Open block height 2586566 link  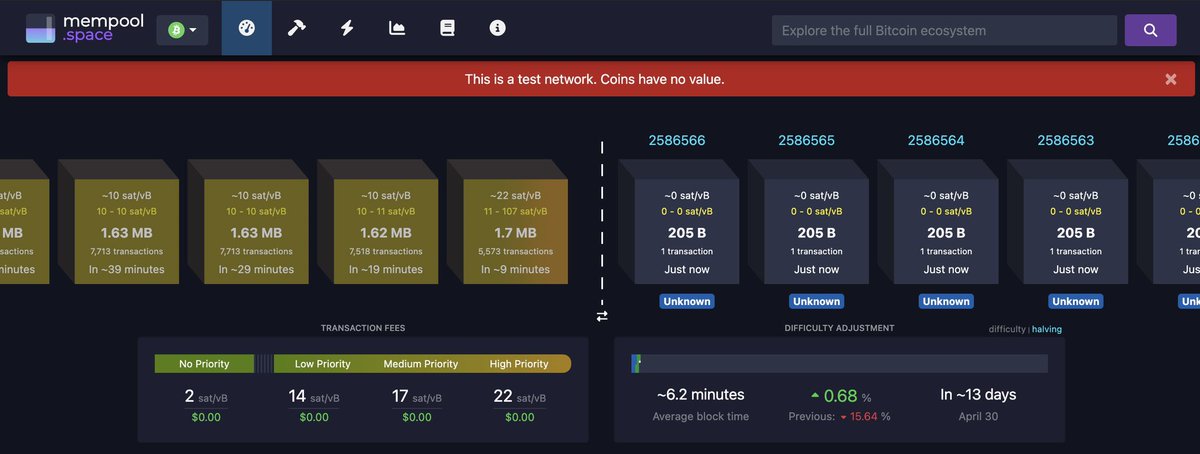(677, 140)
